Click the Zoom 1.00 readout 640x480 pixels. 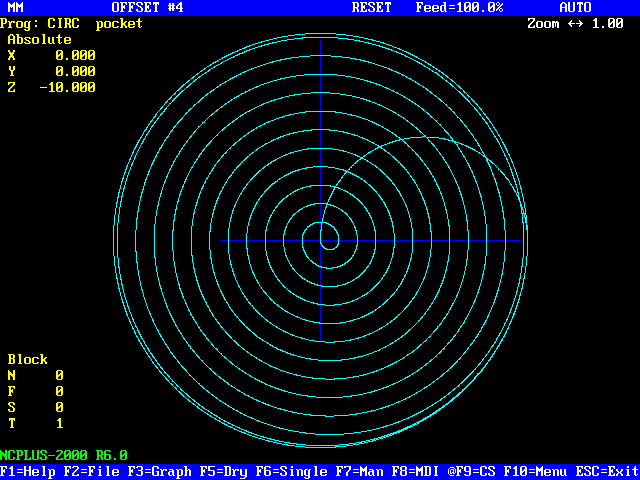(576, 24)
